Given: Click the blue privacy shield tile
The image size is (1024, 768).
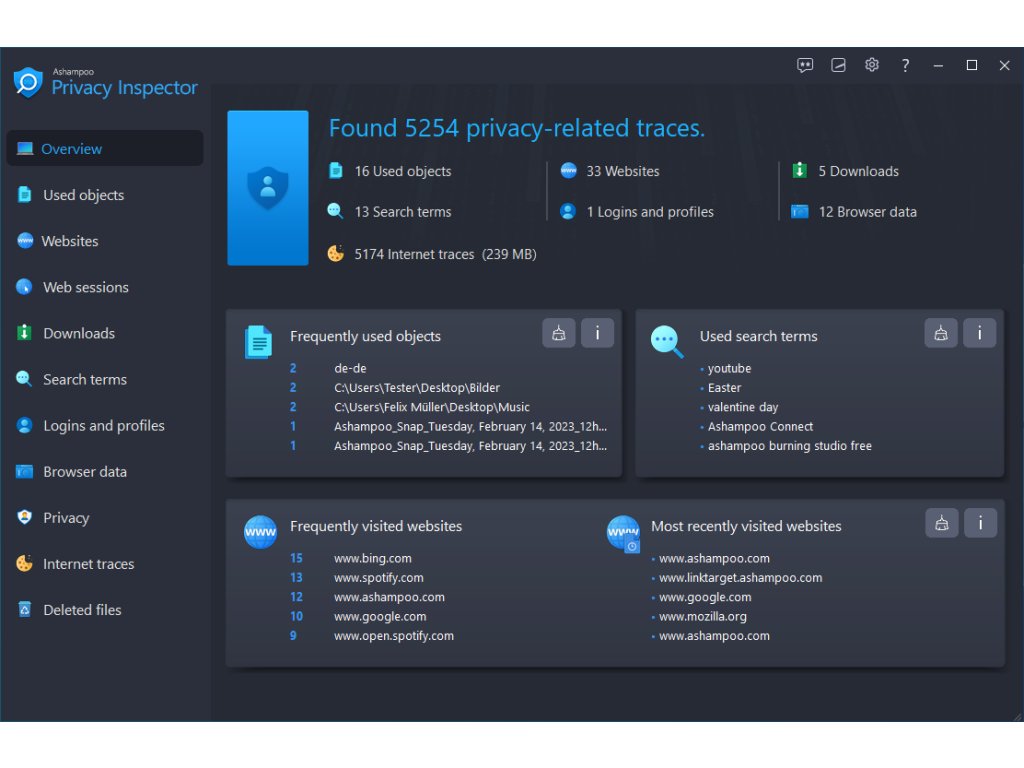Looking at the screenshot, I should pyautogui.click(x=268, y=188).
